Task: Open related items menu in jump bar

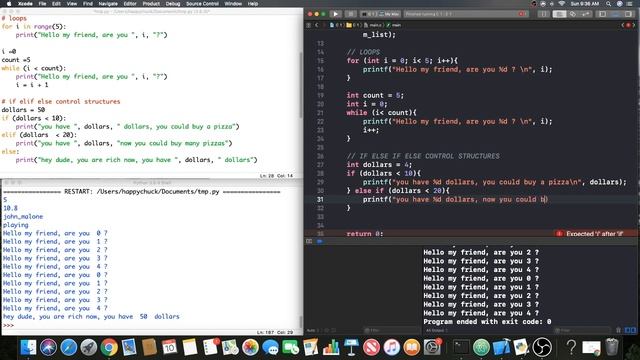Action: 309,25
